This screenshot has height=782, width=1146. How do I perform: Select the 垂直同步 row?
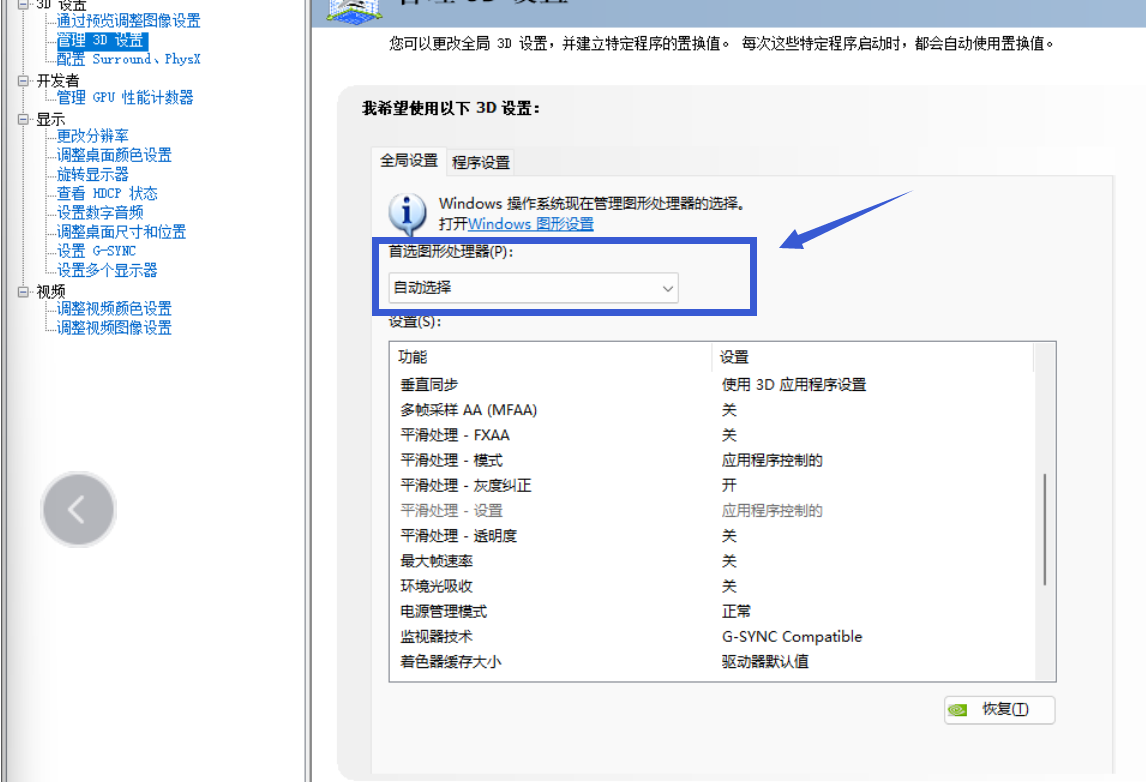[x=713, y=384]
